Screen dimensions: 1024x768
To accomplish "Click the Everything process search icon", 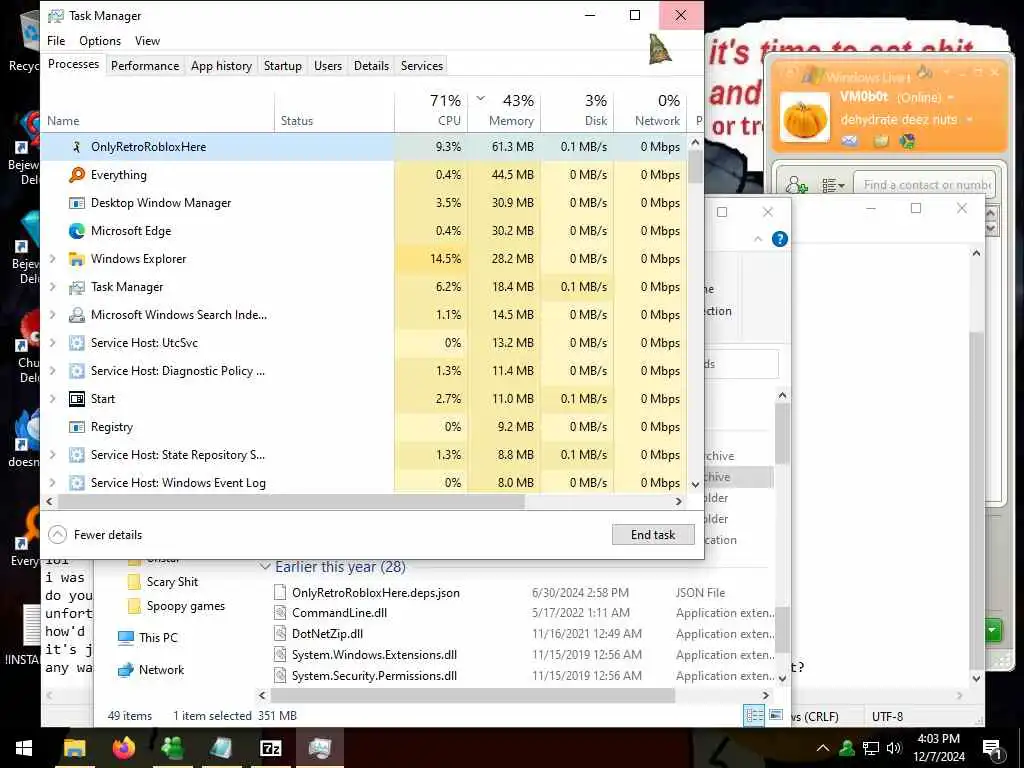I will tap(76, 175).
